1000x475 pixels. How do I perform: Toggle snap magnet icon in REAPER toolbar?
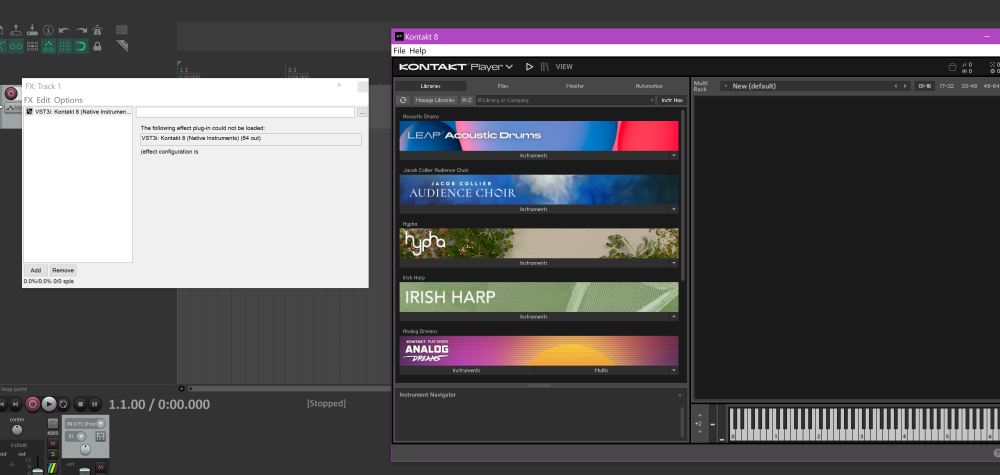pyautogui.click(x=81, y=46)
